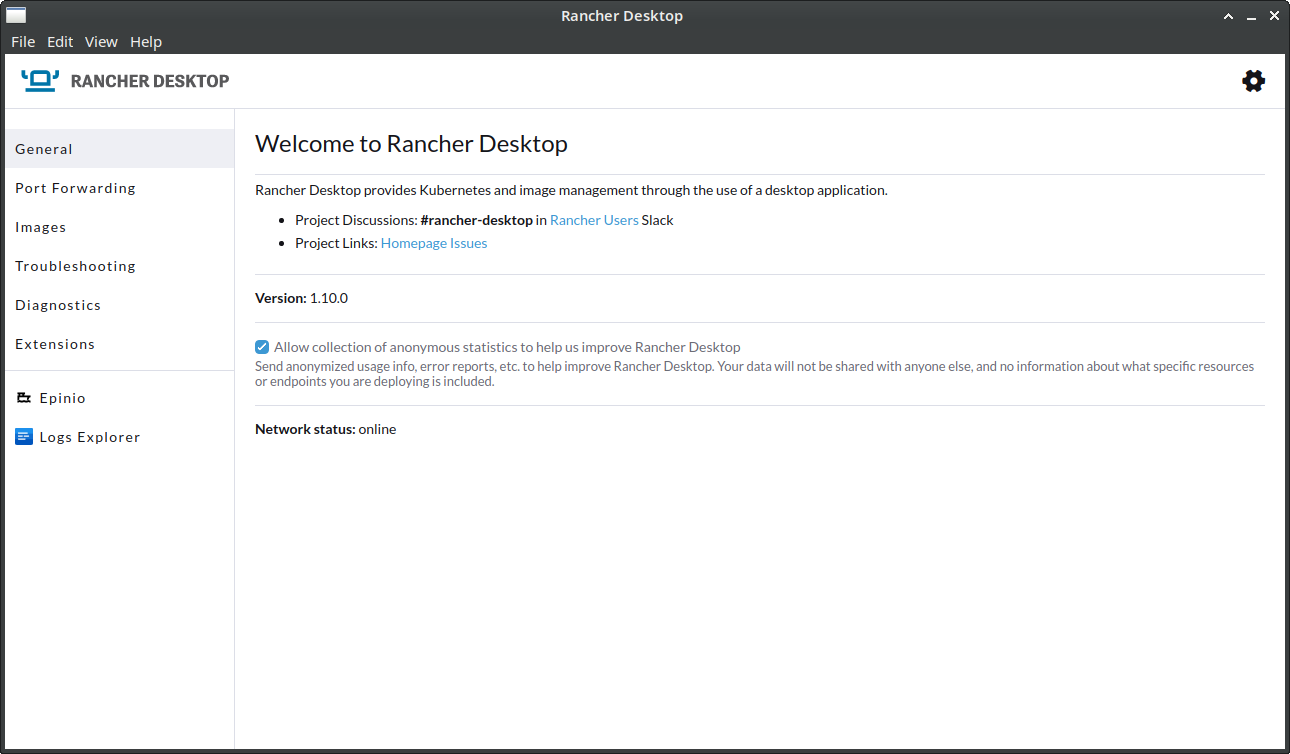This screenshot has height=754, width=1290.
Task: Toggle the usage info reporting checkbox
Action: [x=261, y=346]
